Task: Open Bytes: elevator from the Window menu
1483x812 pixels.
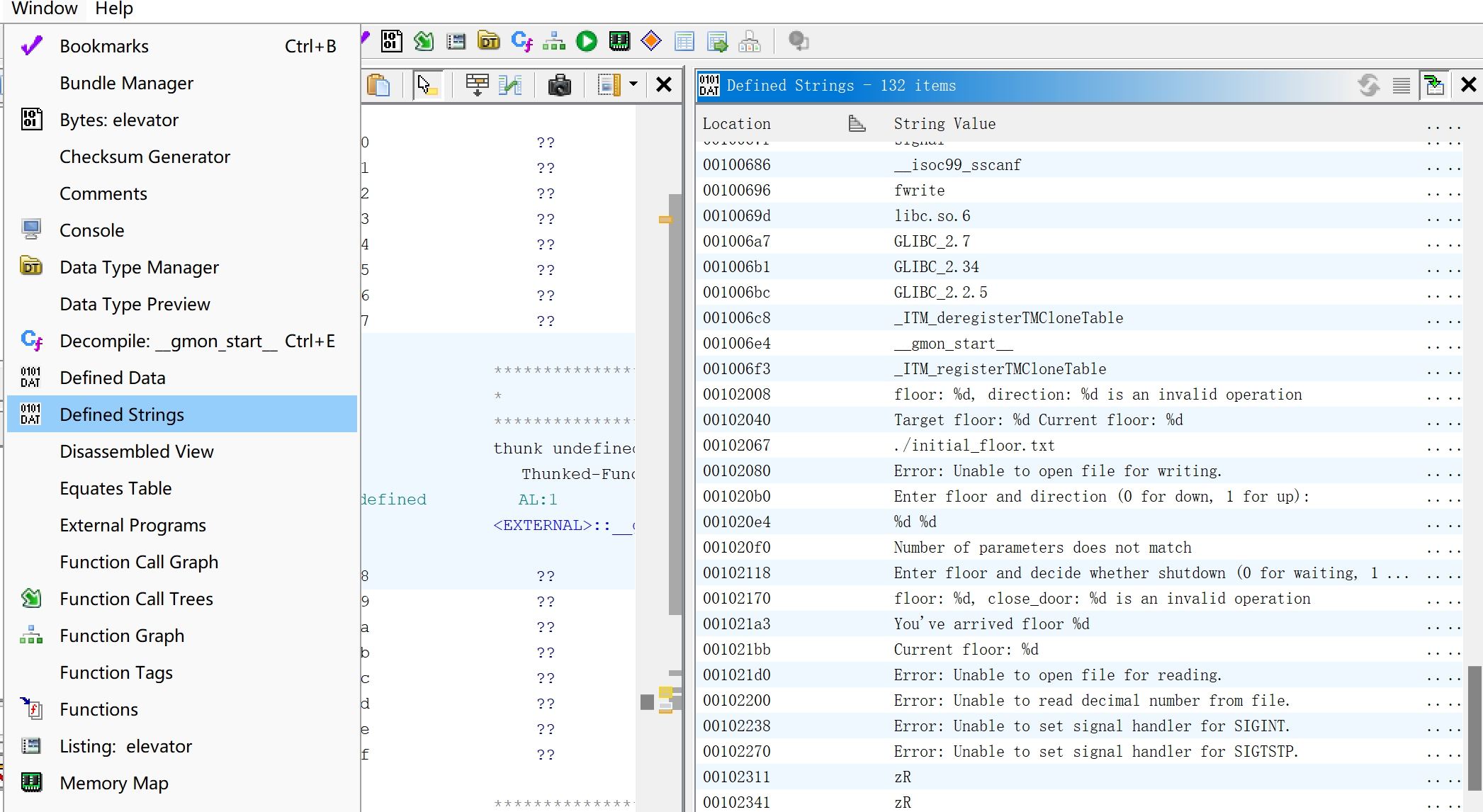Action: click(181, 120)
